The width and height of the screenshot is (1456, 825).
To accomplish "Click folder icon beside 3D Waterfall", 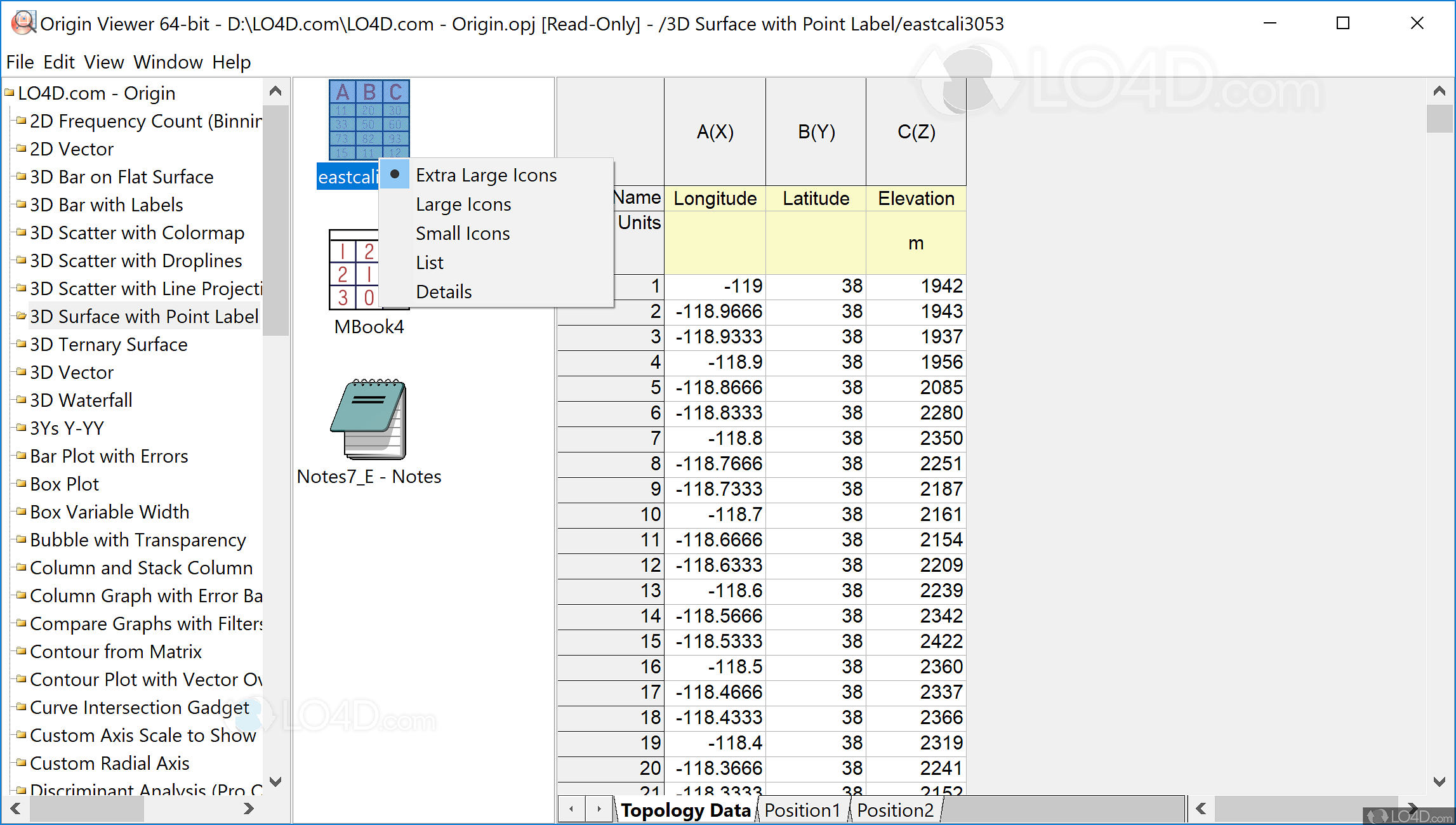I will point(21,400).
